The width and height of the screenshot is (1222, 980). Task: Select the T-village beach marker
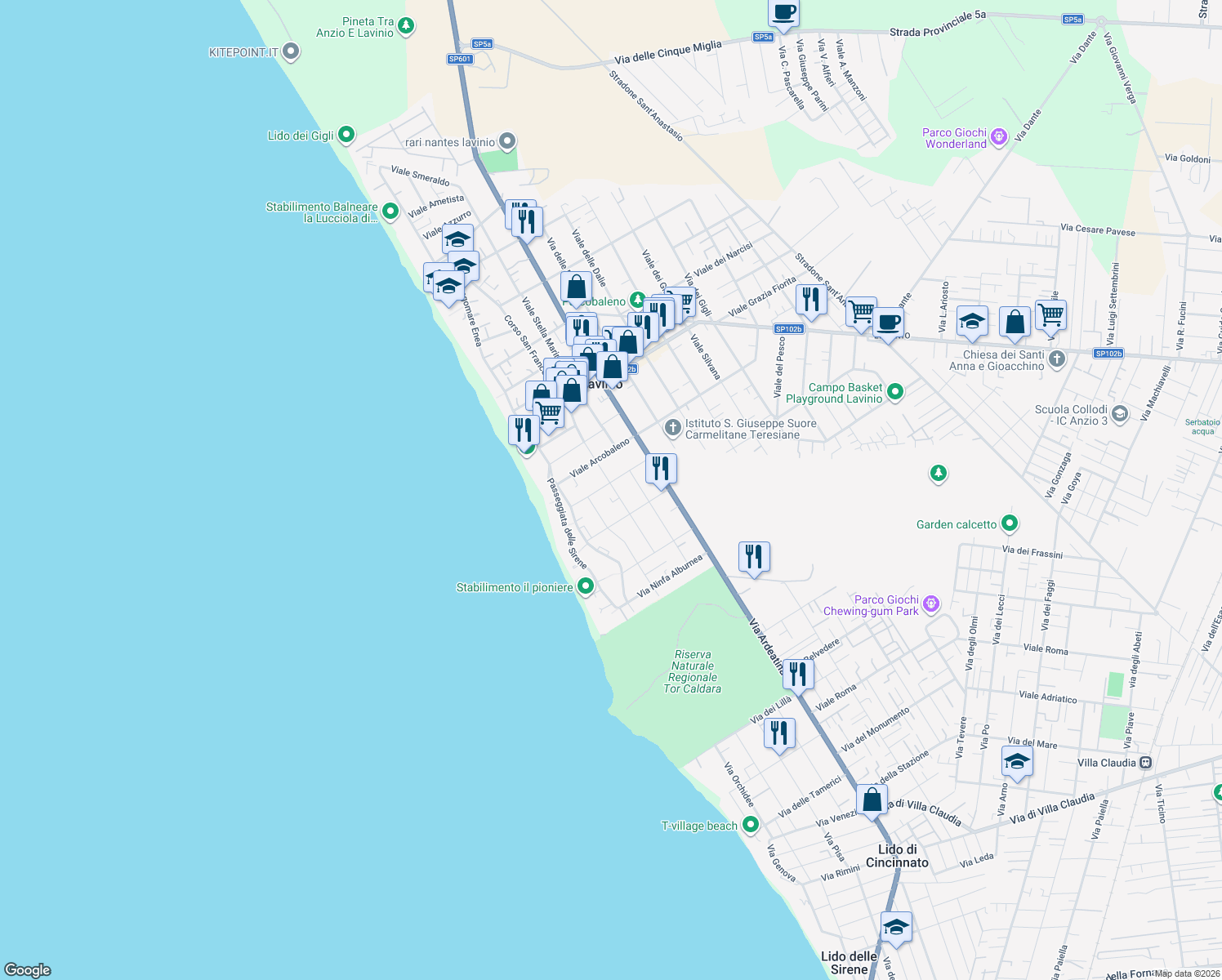pyautogui.click(x=751, y=825)
